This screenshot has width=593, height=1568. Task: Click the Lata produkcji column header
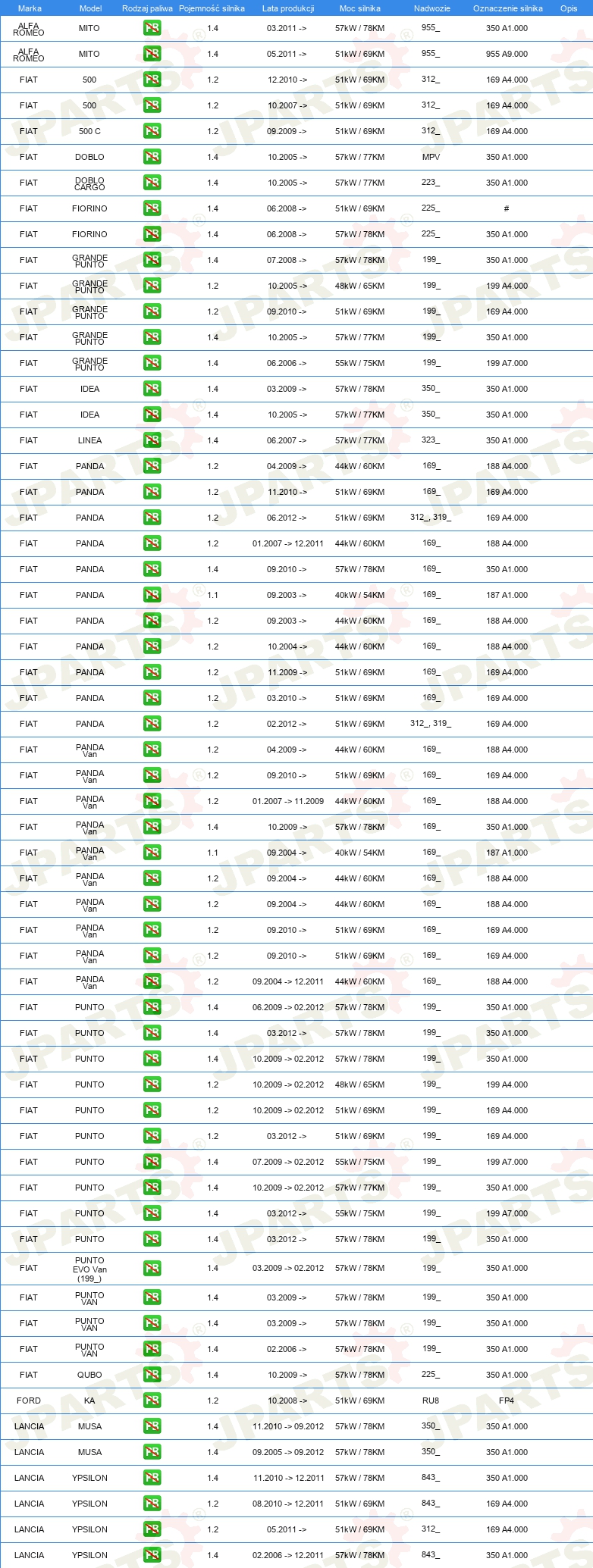pos(288,8)
